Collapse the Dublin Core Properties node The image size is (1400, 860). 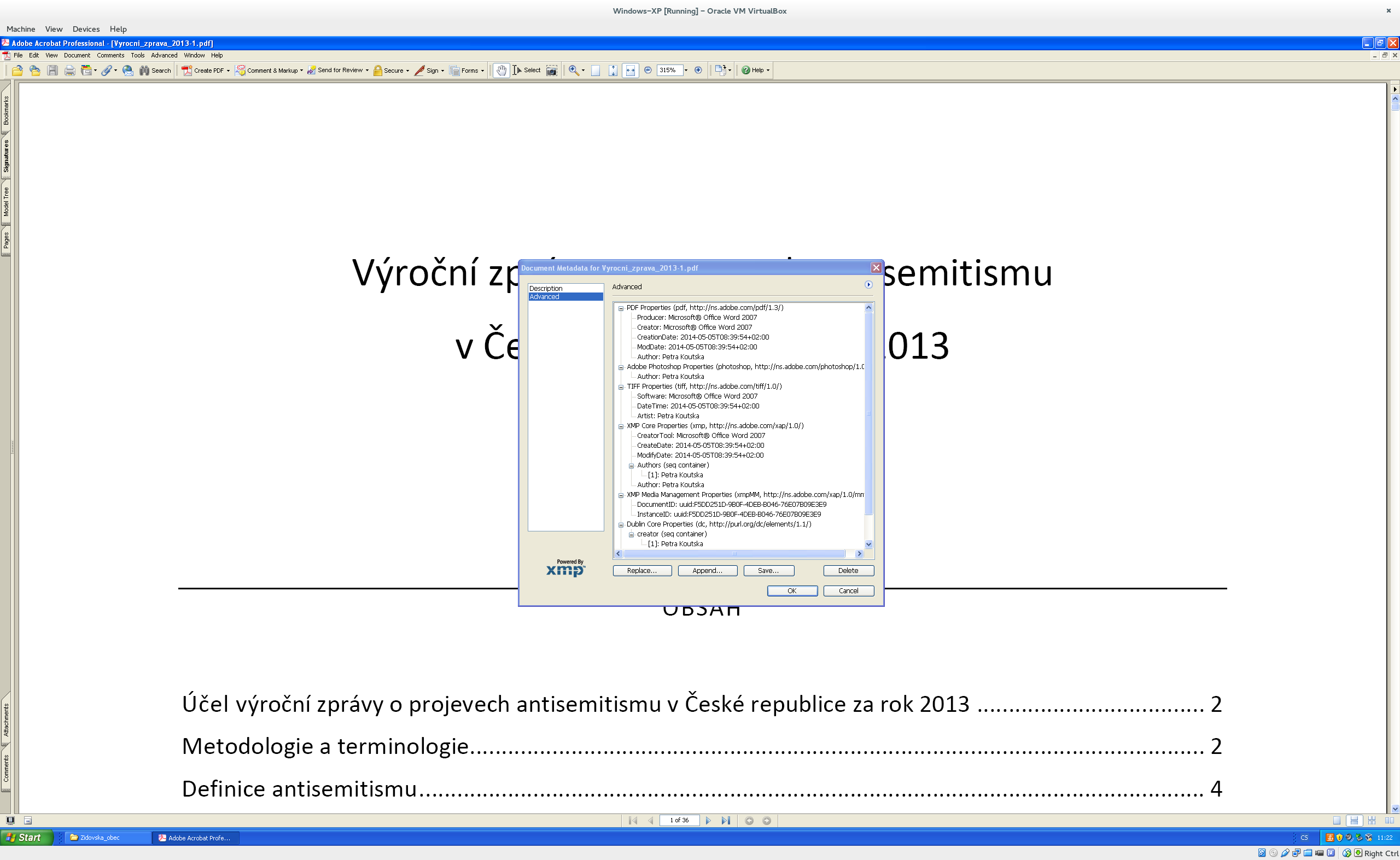(x=621, y=525)
